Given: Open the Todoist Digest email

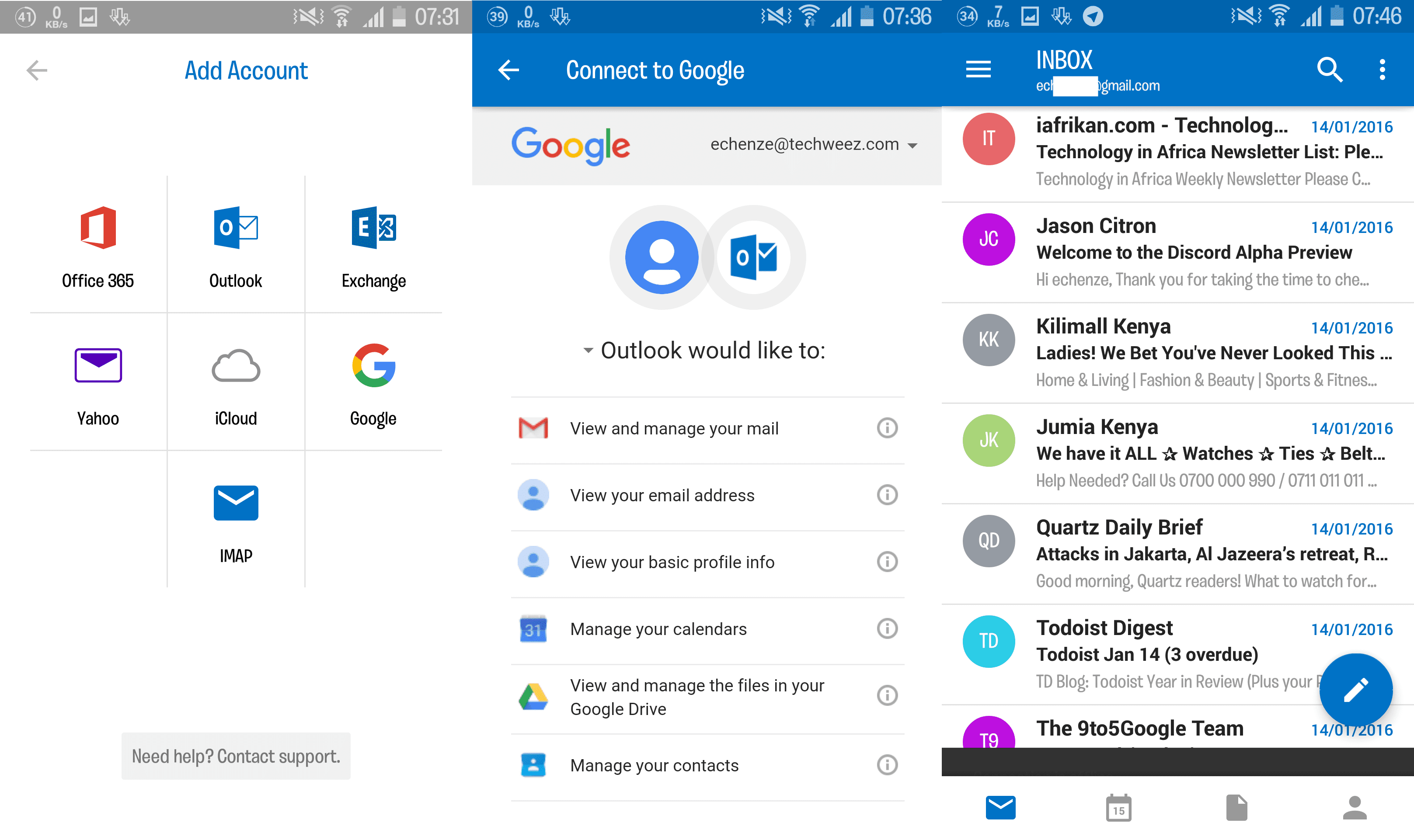Looking at the screenshot, I should (x=1177, y=654).
